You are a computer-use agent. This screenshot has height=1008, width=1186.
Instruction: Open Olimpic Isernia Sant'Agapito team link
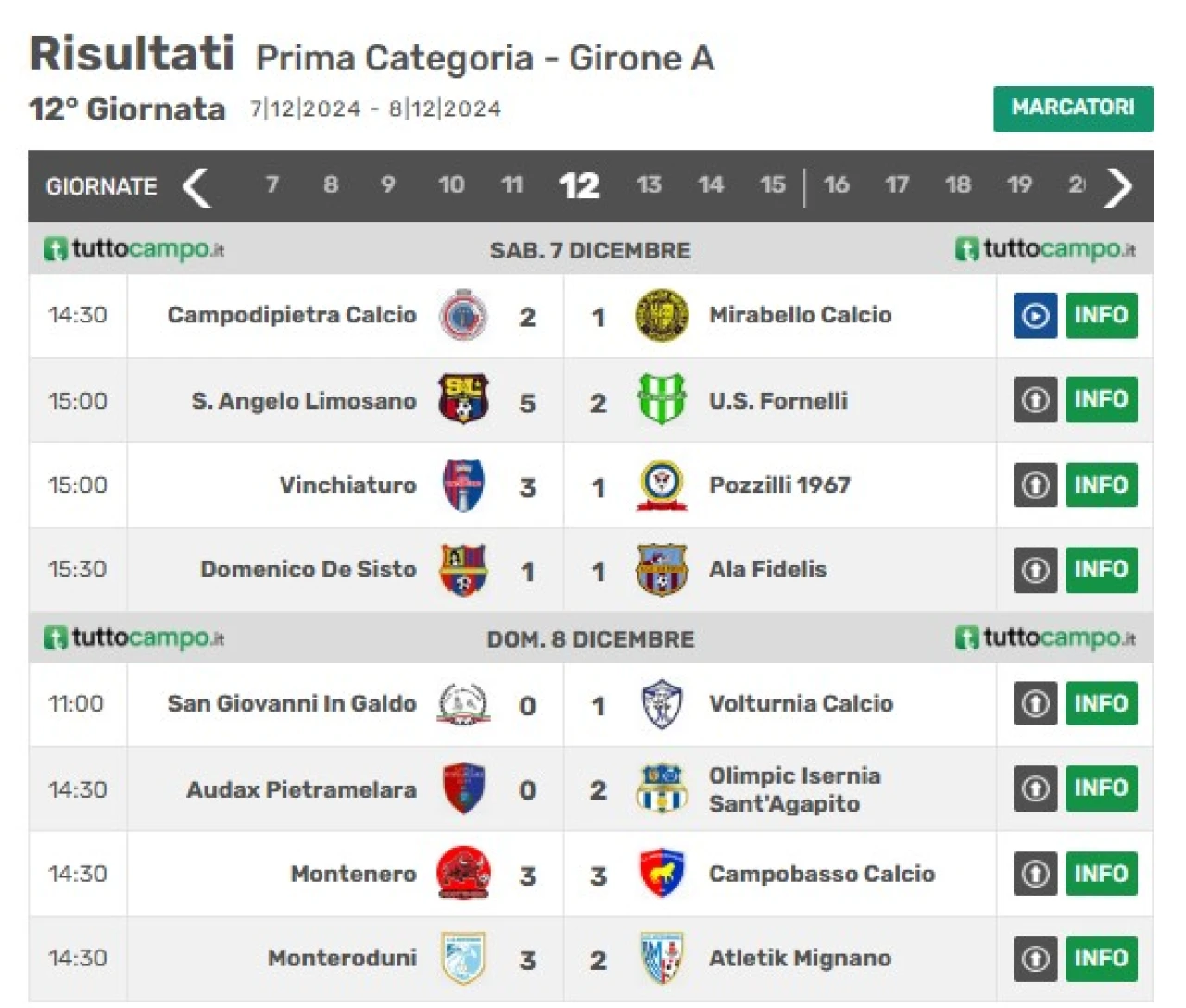click(x=794, y=789)
